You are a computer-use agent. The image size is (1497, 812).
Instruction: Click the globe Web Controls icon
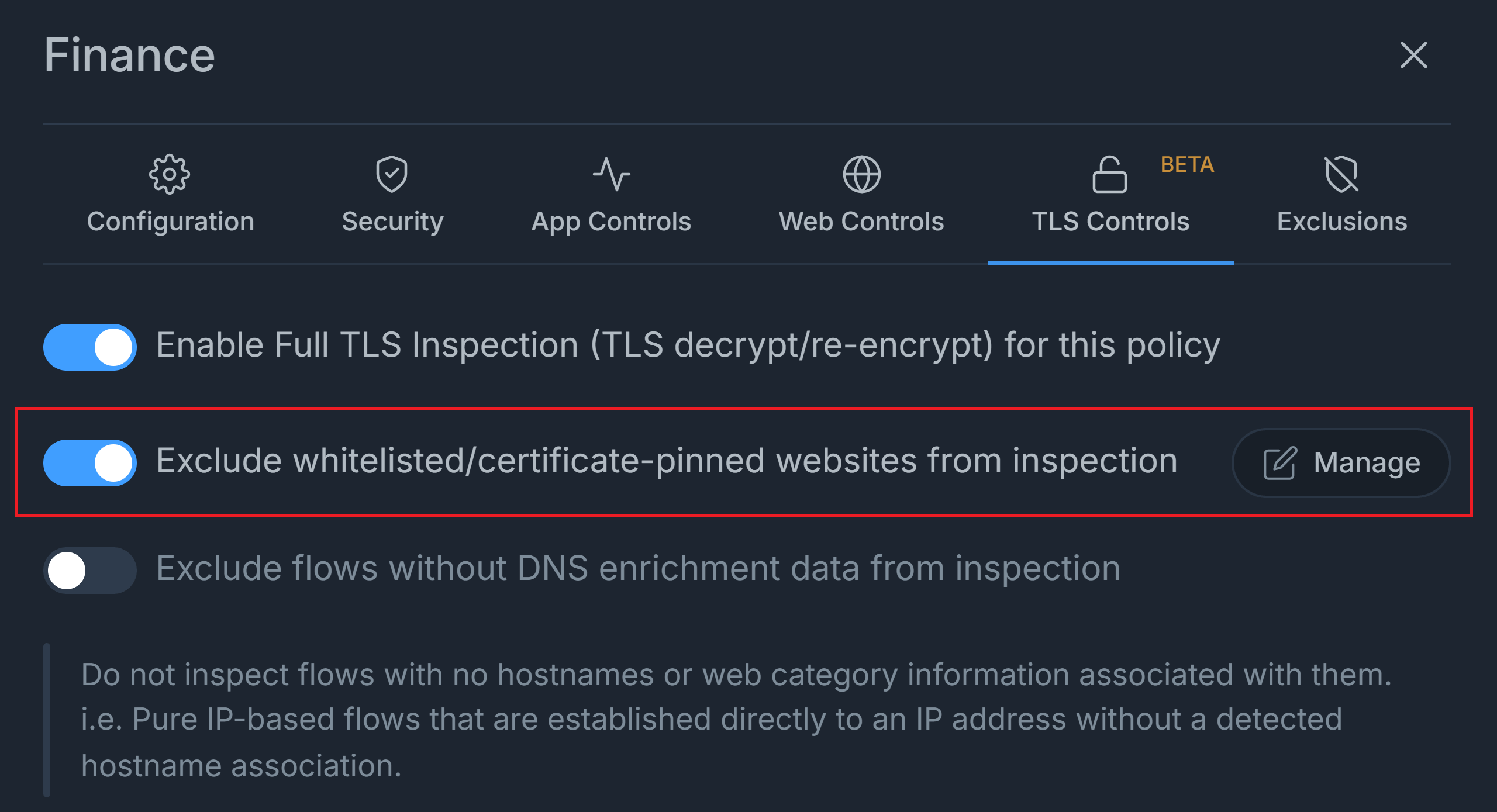pyautogui.click(x=861, y=174)
